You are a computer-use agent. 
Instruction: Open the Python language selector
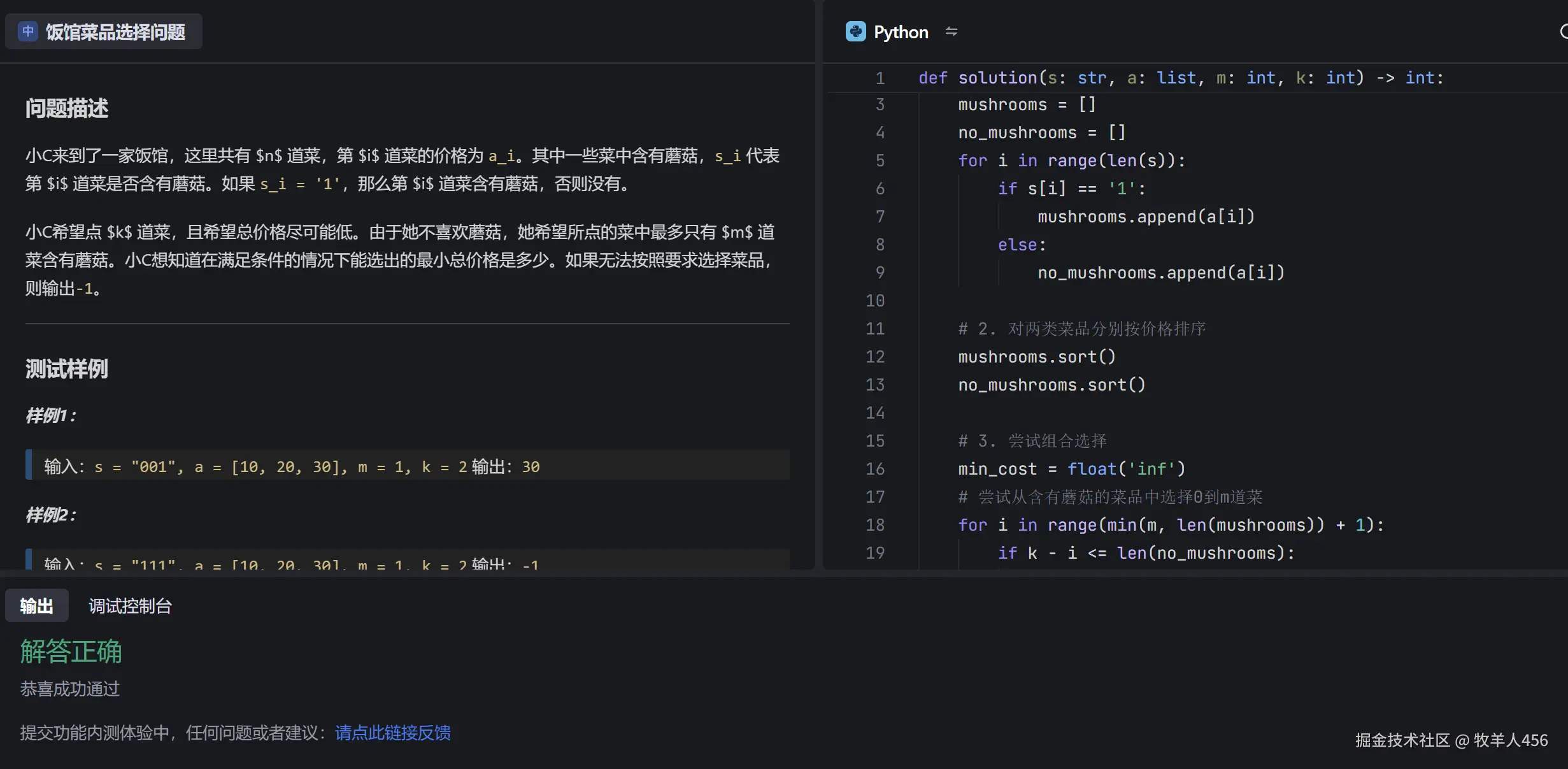click(x=901, y=32)
